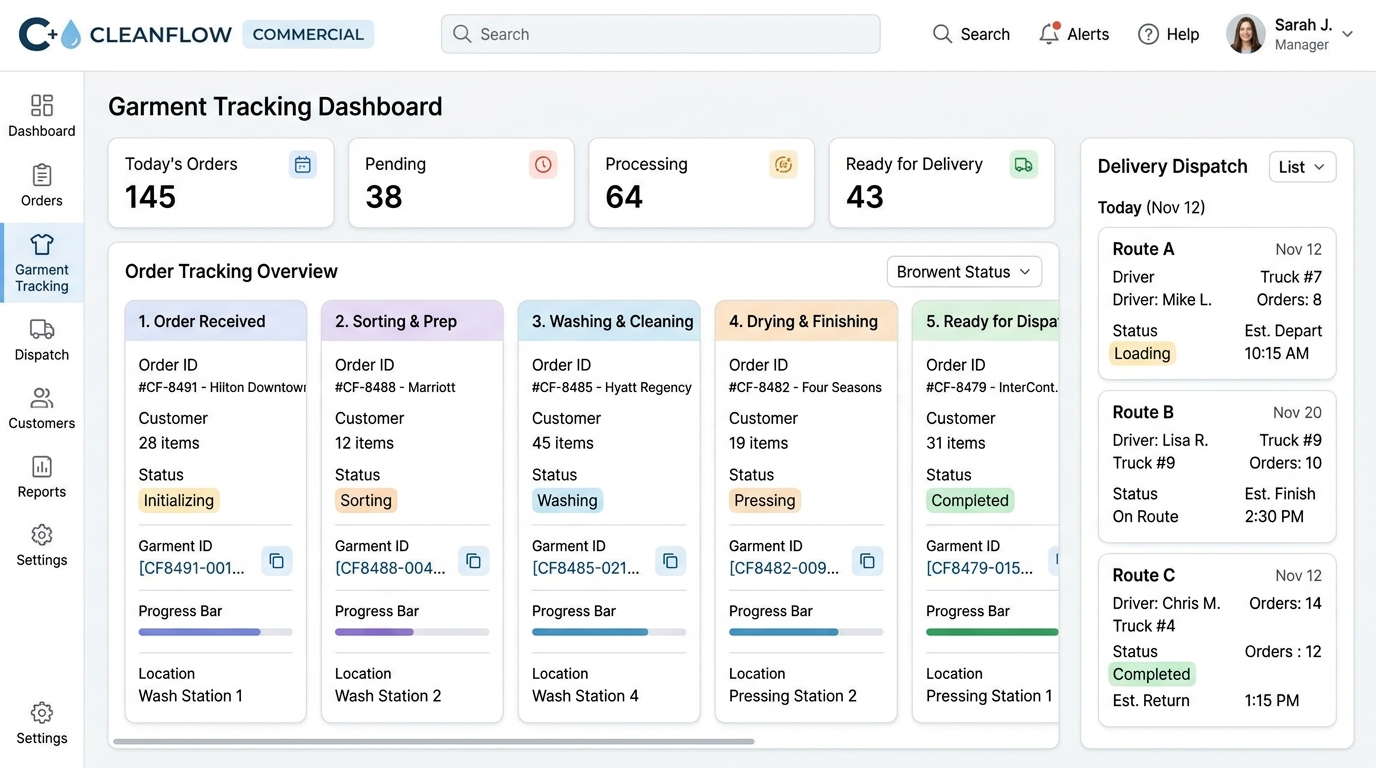Click Est. Depart time 10:15 AM
This screenshot has width=1376, height=768.
(1276, 353)
